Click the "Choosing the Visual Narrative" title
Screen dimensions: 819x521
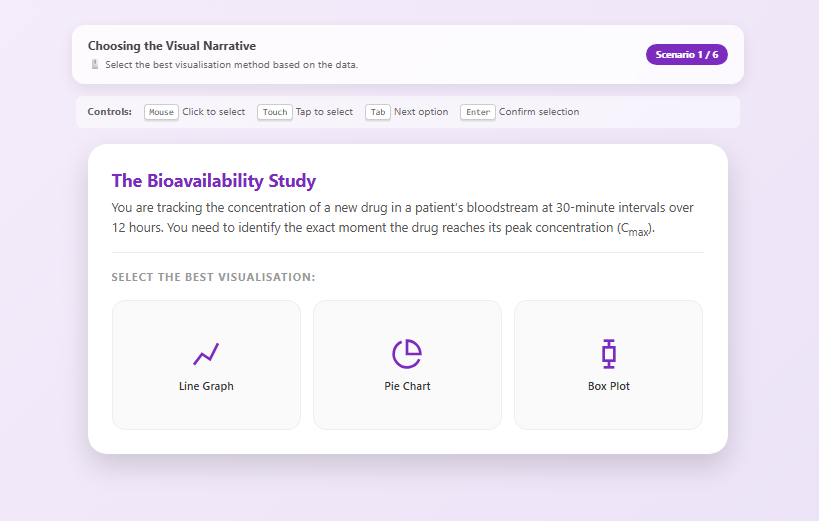pos(171,46)
